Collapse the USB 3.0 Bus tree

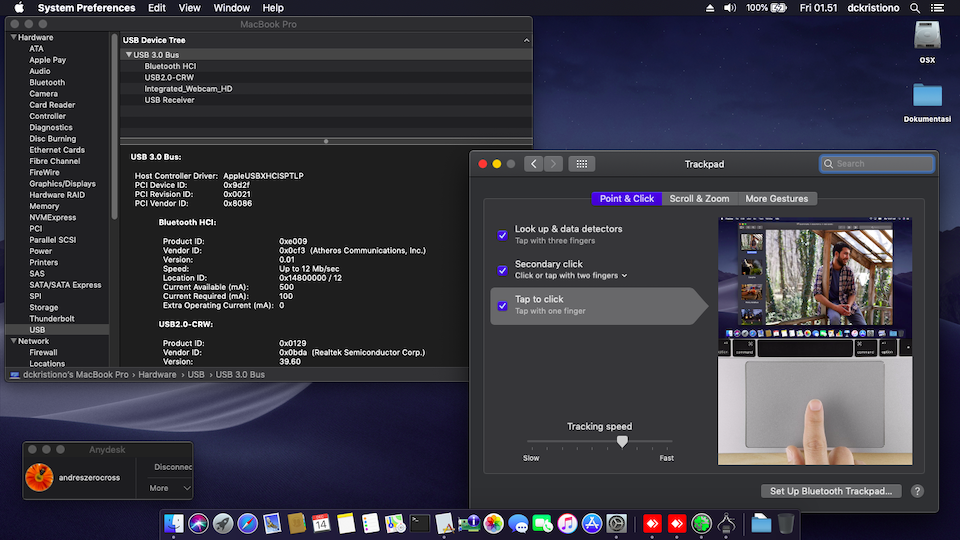(x=129, y=54)
